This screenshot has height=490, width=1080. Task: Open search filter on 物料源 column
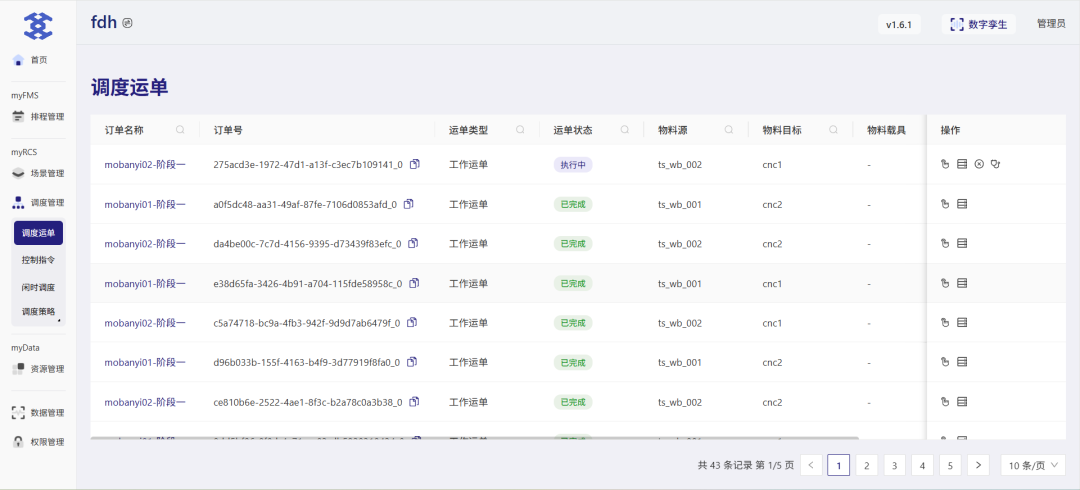(728, 130)
